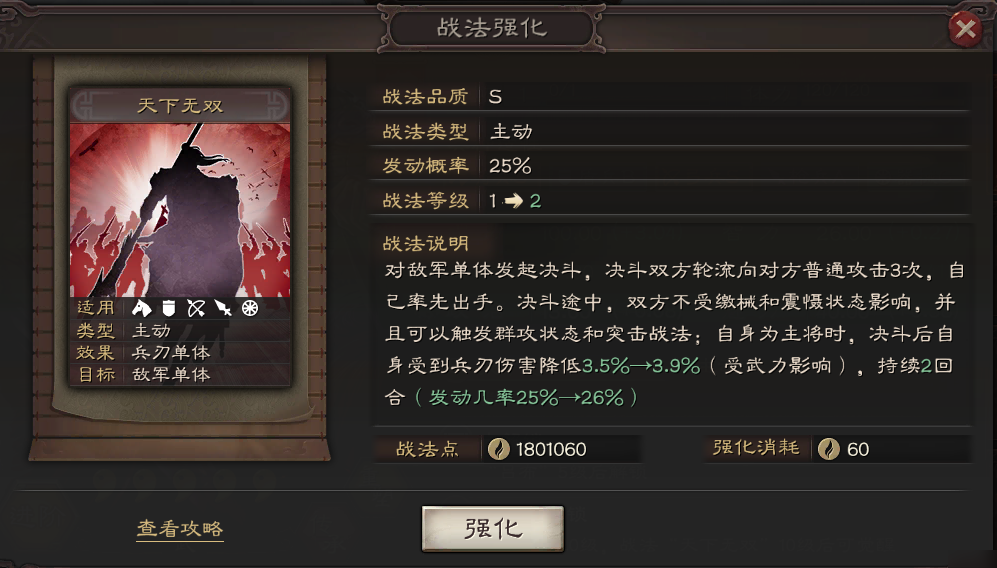Viewport: 997px width, 568px height.
Task: Click the 天下无双 card title banner
Action: pos(180,105)
